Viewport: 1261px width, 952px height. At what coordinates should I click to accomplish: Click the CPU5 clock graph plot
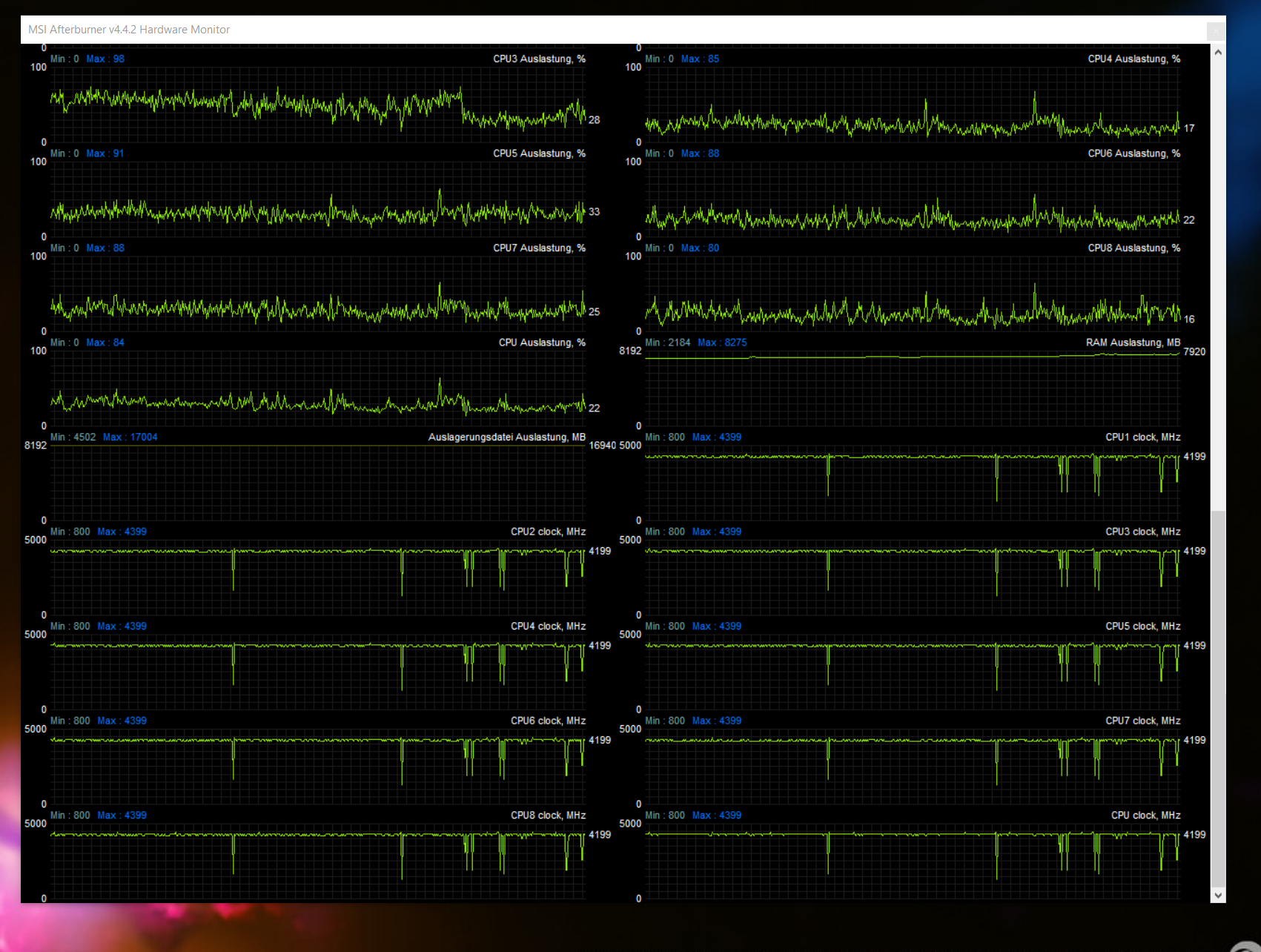tap(913, 672)
